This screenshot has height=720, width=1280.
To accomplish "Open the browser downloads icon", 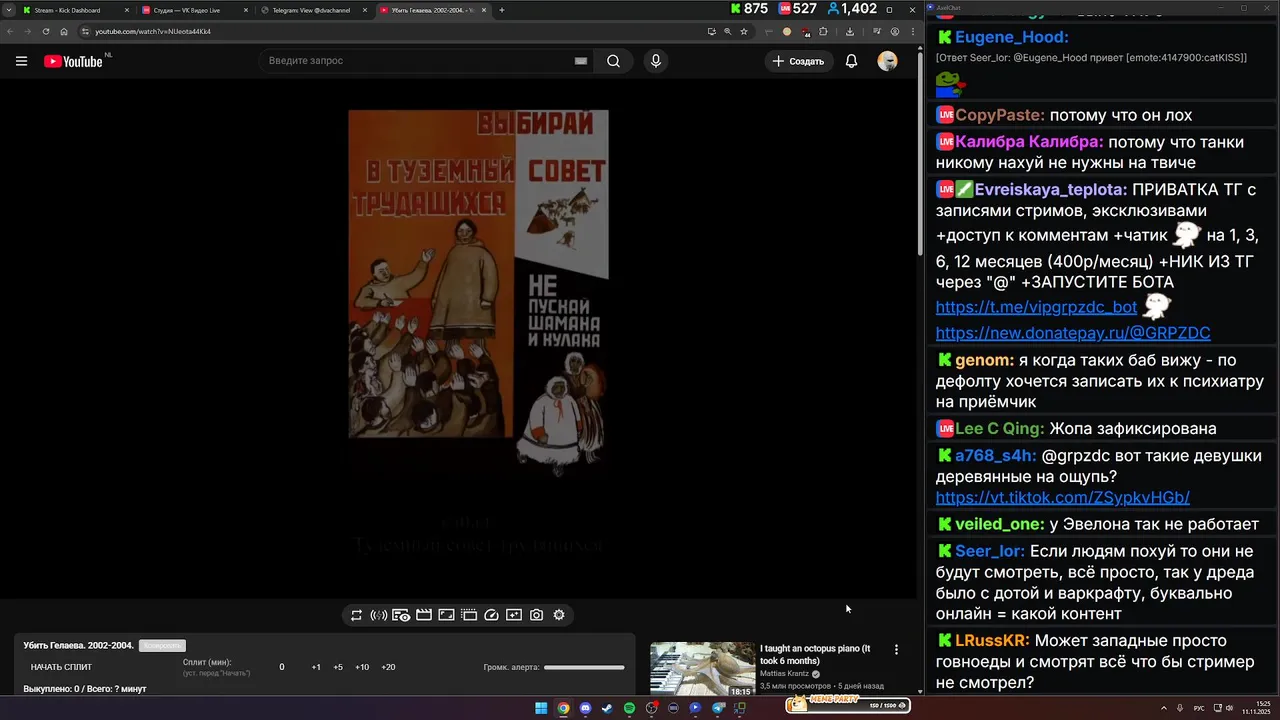I will [850, 31].
